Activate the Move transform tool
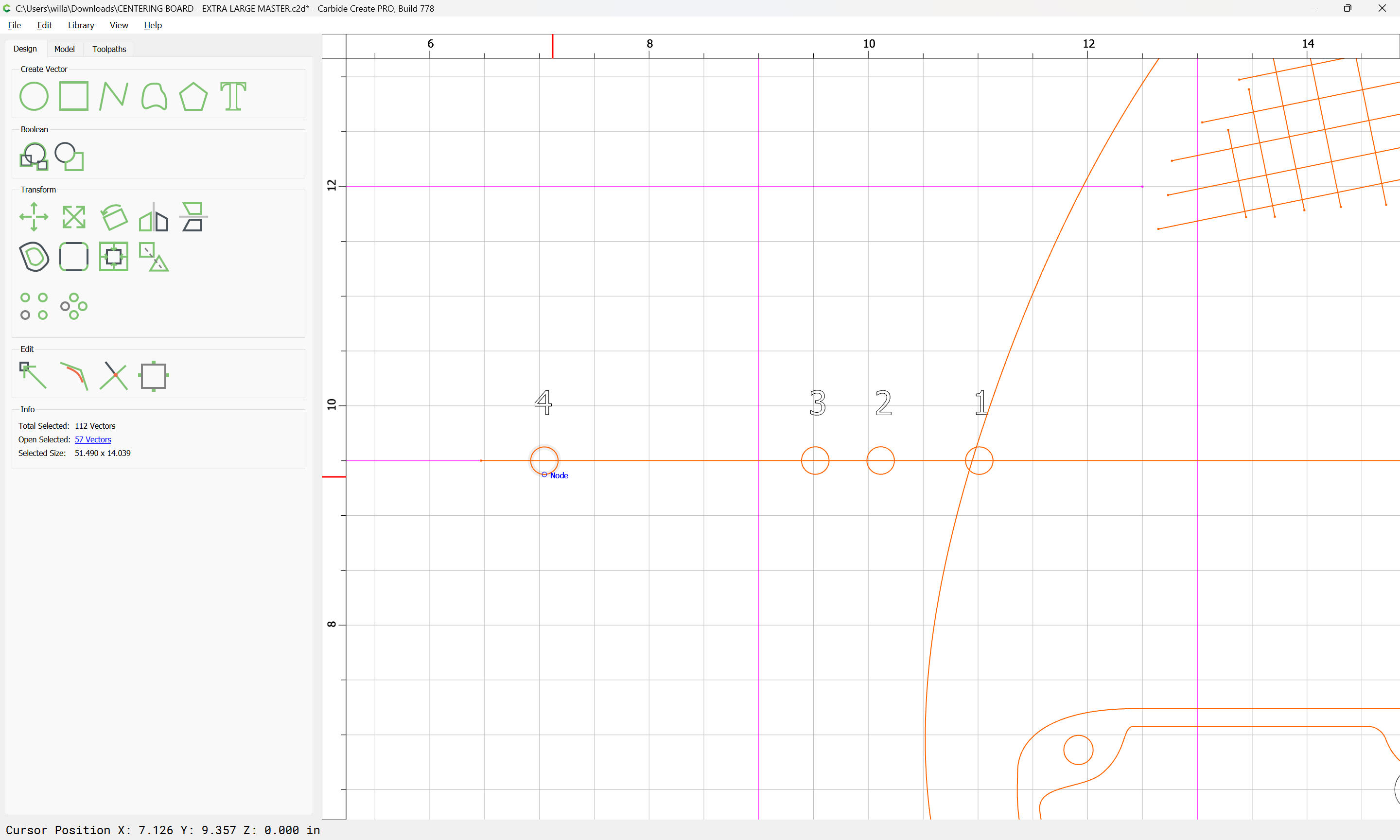Viewport: 1400px width, 840px height. pos(34,217)
